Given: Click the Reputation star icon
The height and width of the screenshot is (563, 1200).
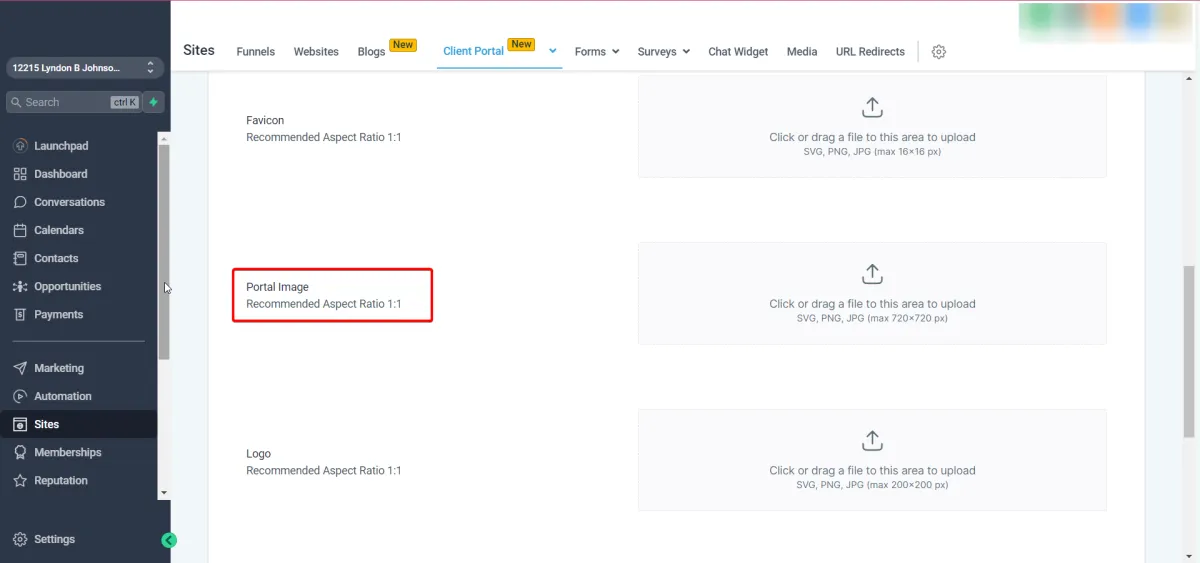Looking at the screenshot, I should coord(20,480).
